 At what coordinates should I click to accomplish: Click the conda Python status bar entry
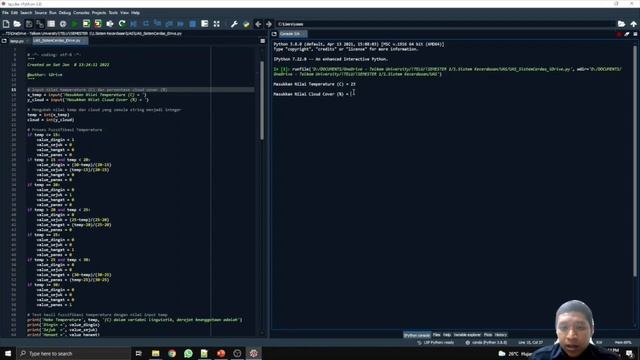[486, 342]
